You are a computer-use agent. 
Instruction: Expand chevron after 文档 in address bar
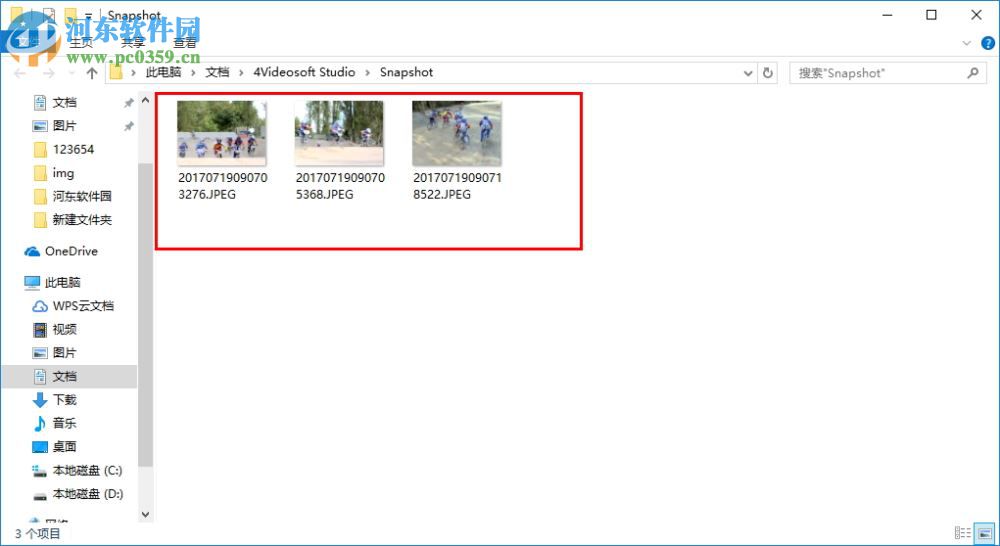[241, 73]
